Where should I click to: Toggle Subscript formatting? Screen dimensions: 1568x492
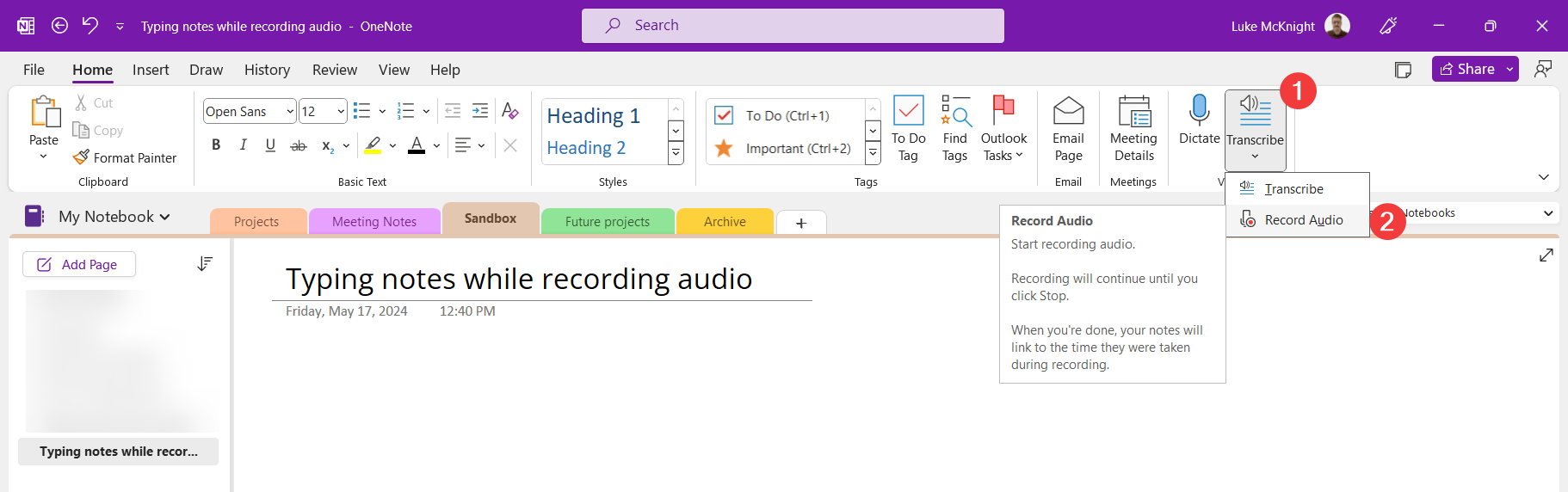[x=327, y=146]
